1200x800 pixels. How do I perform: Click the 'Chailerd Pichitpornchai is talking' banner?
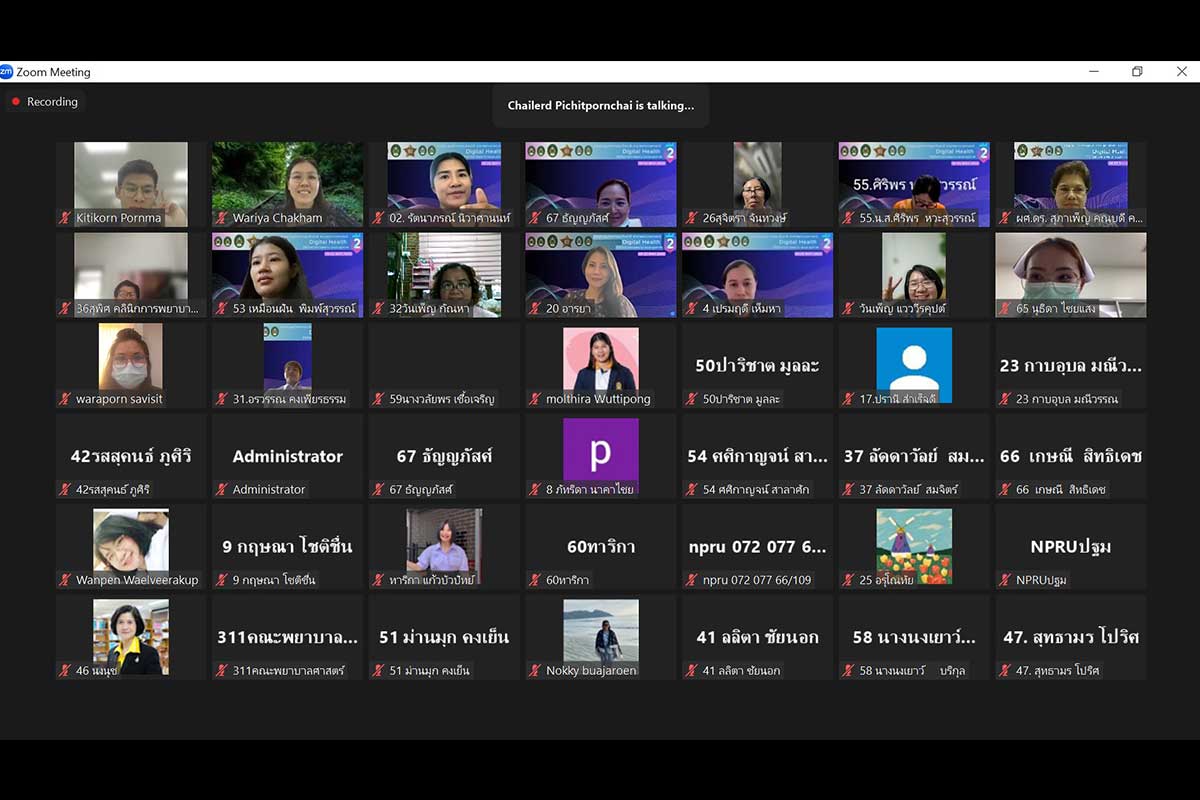[x=600, y=105]
